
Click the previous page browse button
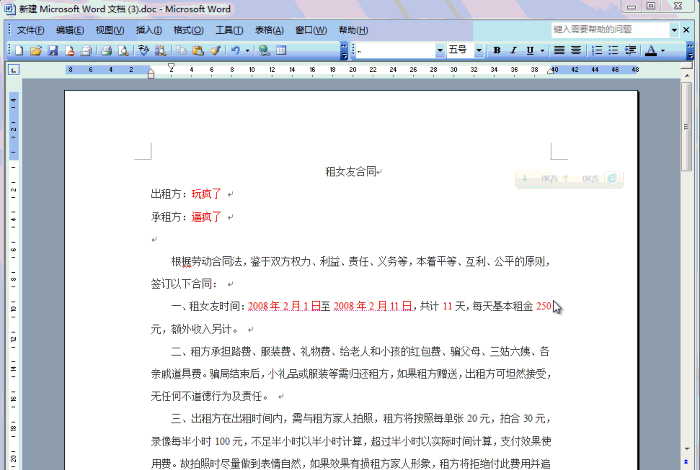[x=687, y=461]
